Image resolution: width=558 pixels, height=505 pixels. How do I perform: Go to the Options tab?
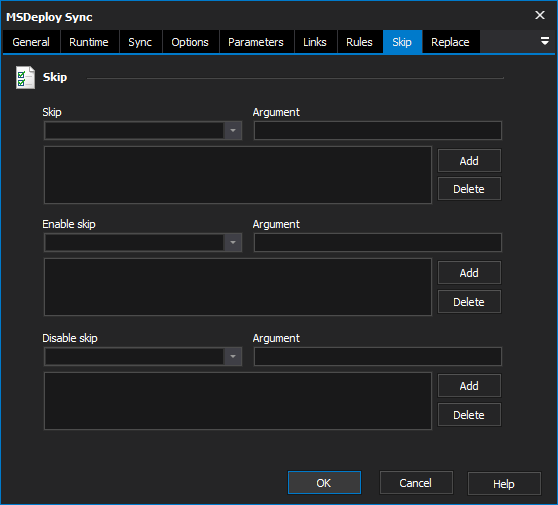[x=190, y=42]
